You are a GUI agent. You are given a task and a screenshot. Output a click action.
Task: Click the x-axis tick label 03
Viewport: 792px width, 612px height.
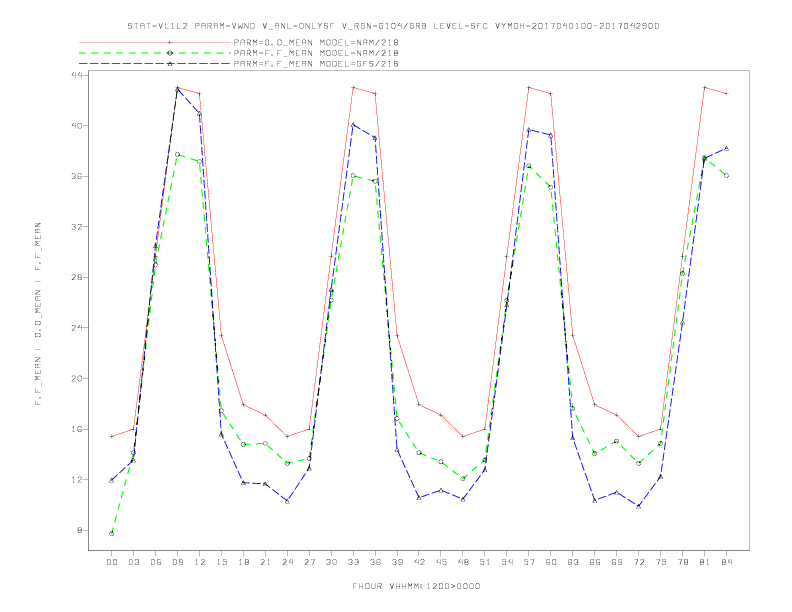point(133,562)
